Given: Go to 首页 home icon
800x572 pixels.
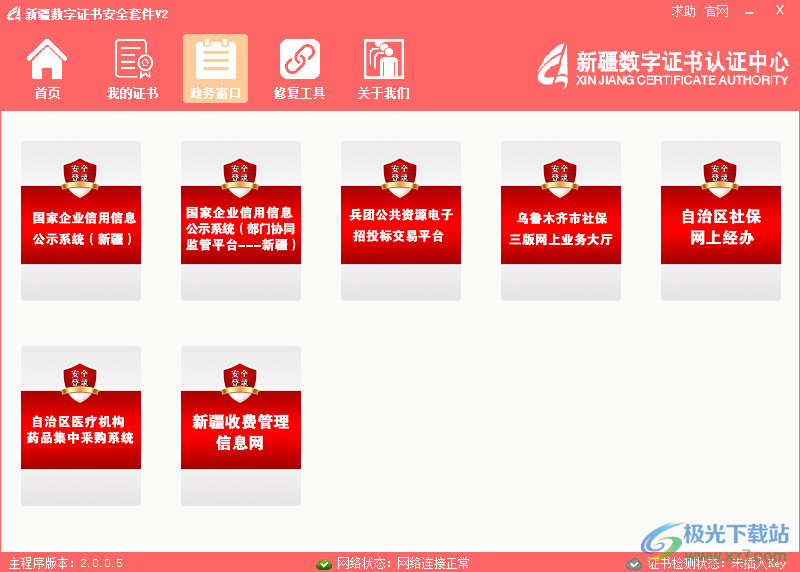Looking at the screenshot, I should click(x=47, y=60).
